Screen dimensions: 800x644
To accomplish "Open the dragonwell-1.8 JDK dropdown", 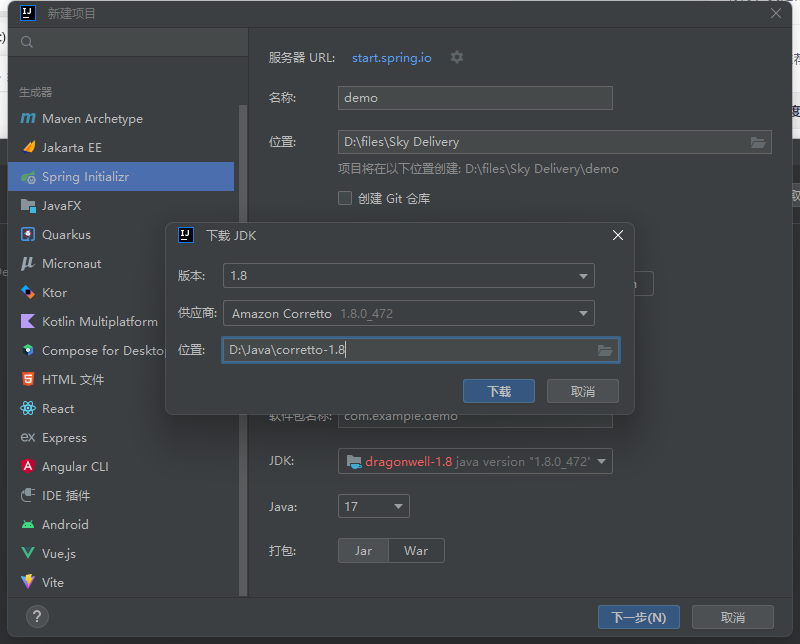I will point(475,461).
